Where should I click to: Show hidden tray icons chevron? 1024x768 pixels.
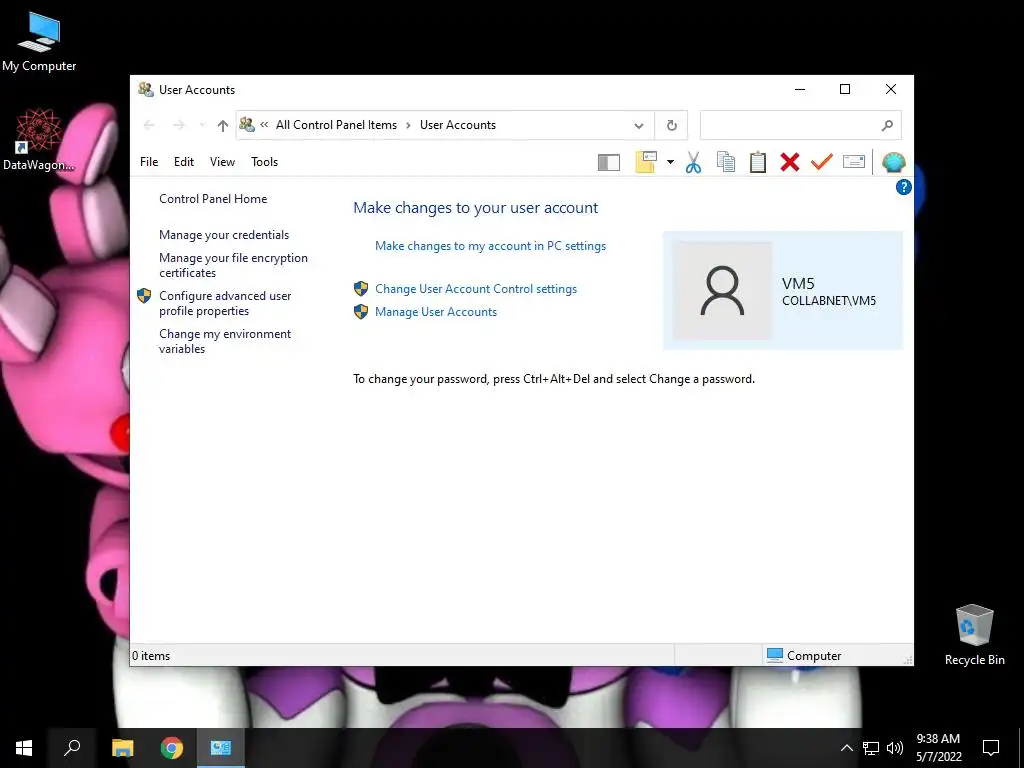(x=846, y=748)
